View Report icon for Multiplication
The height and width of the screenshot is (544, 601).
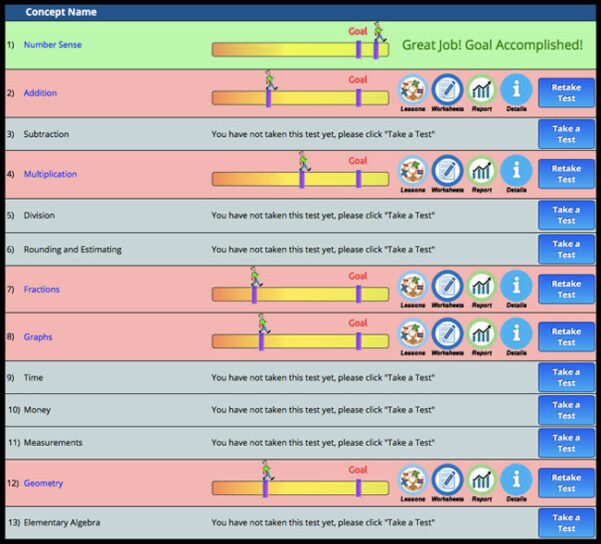[482, 171]
